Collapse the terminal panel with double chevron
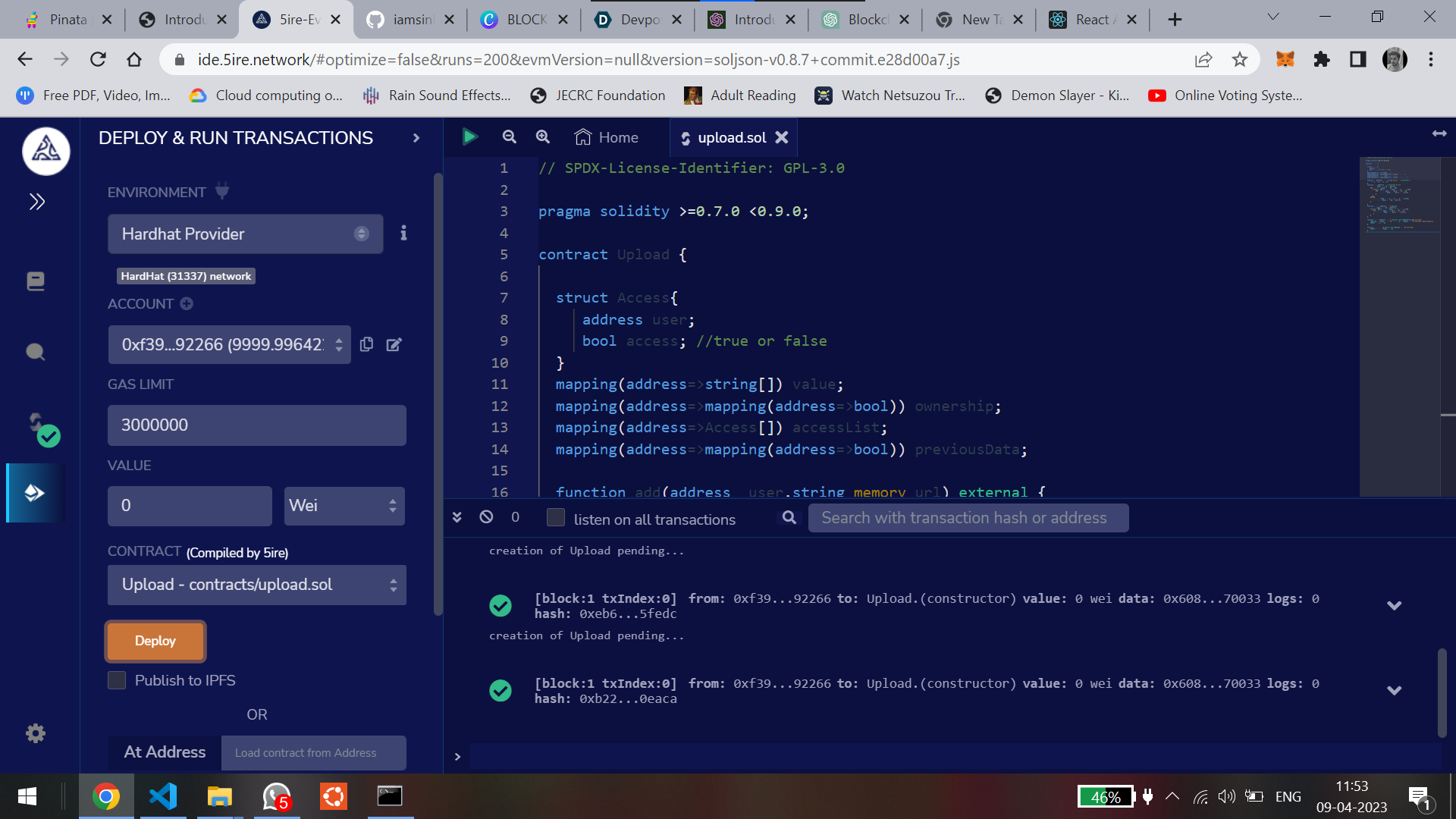The image size is (1456, 819). coord(457,517)
